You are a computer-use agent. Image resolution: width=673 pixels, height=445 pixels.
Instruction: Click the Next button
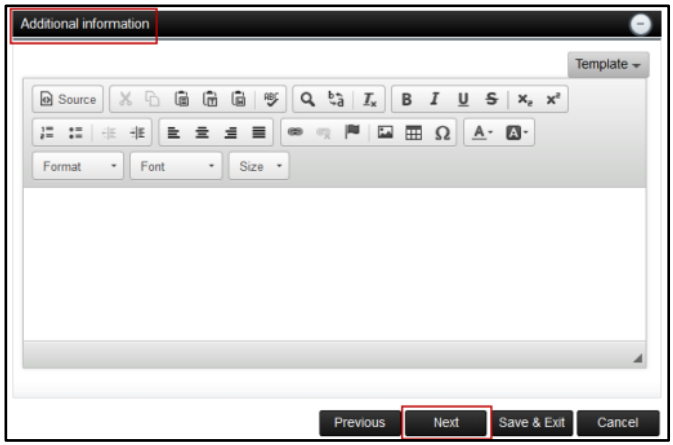(x=446, y=423)
